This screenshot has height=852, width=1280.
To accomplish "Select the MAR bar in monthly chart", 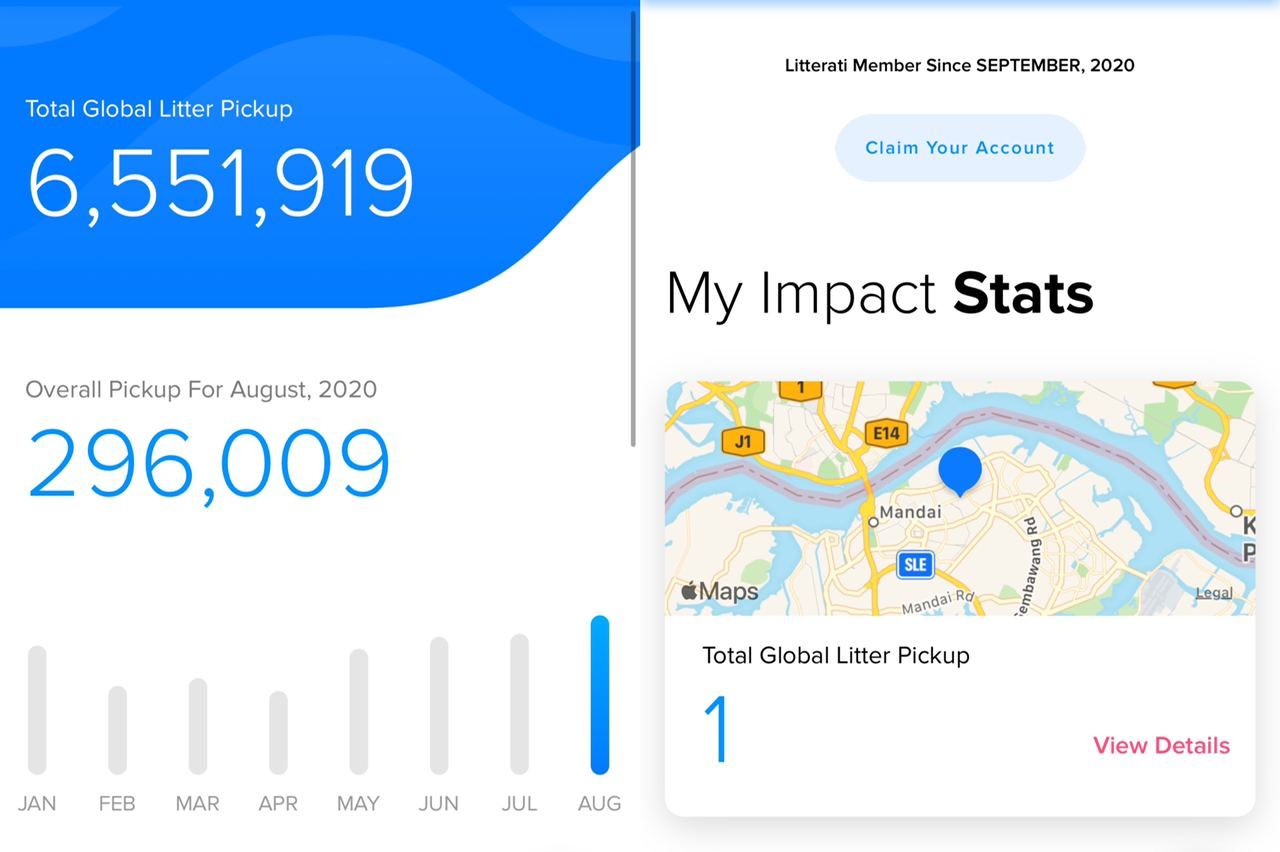I will 198,726.
